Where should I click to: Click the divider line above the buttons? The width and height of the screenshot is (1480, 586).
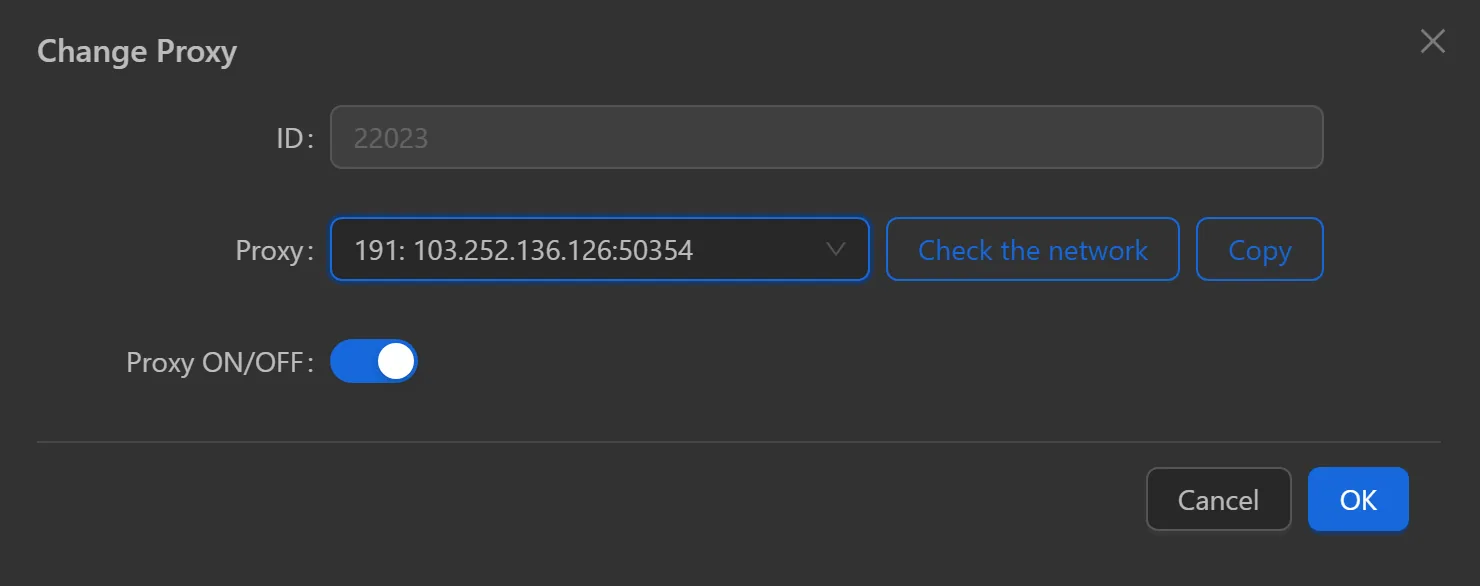738,441
